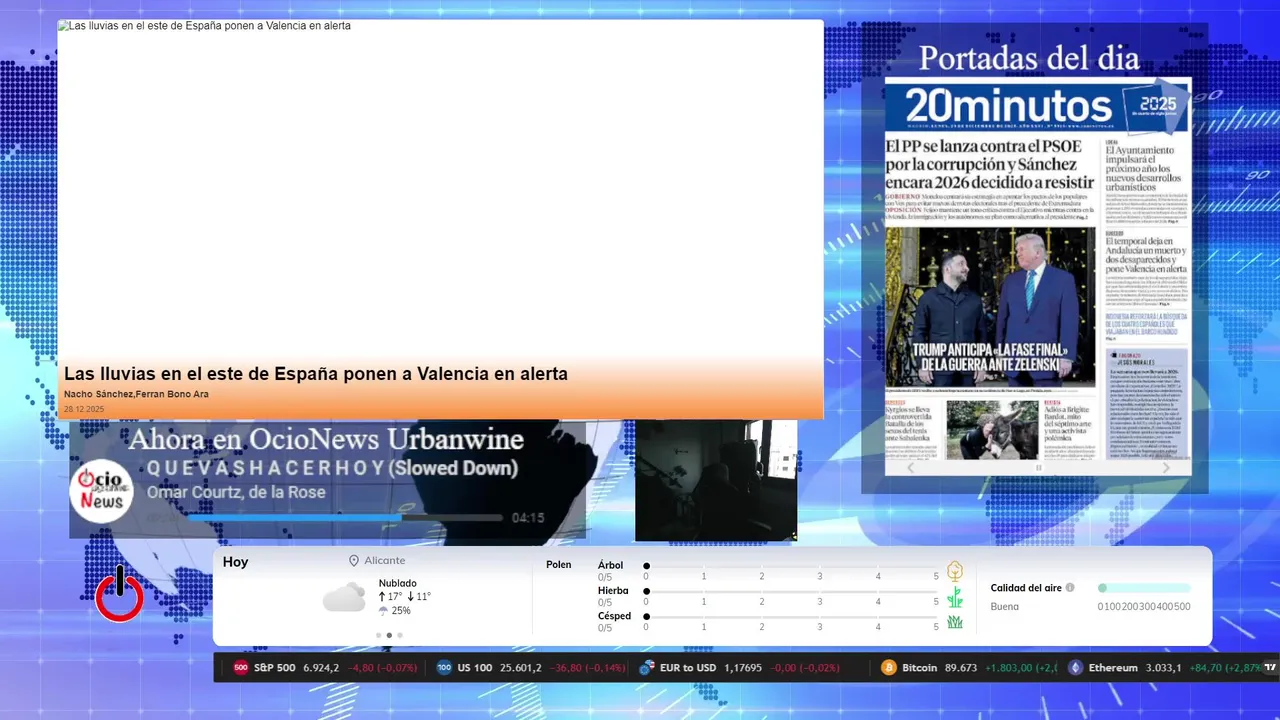Click the 'Césped' pollen label
The image size is (1280, 720).
[x=614, y=616]
